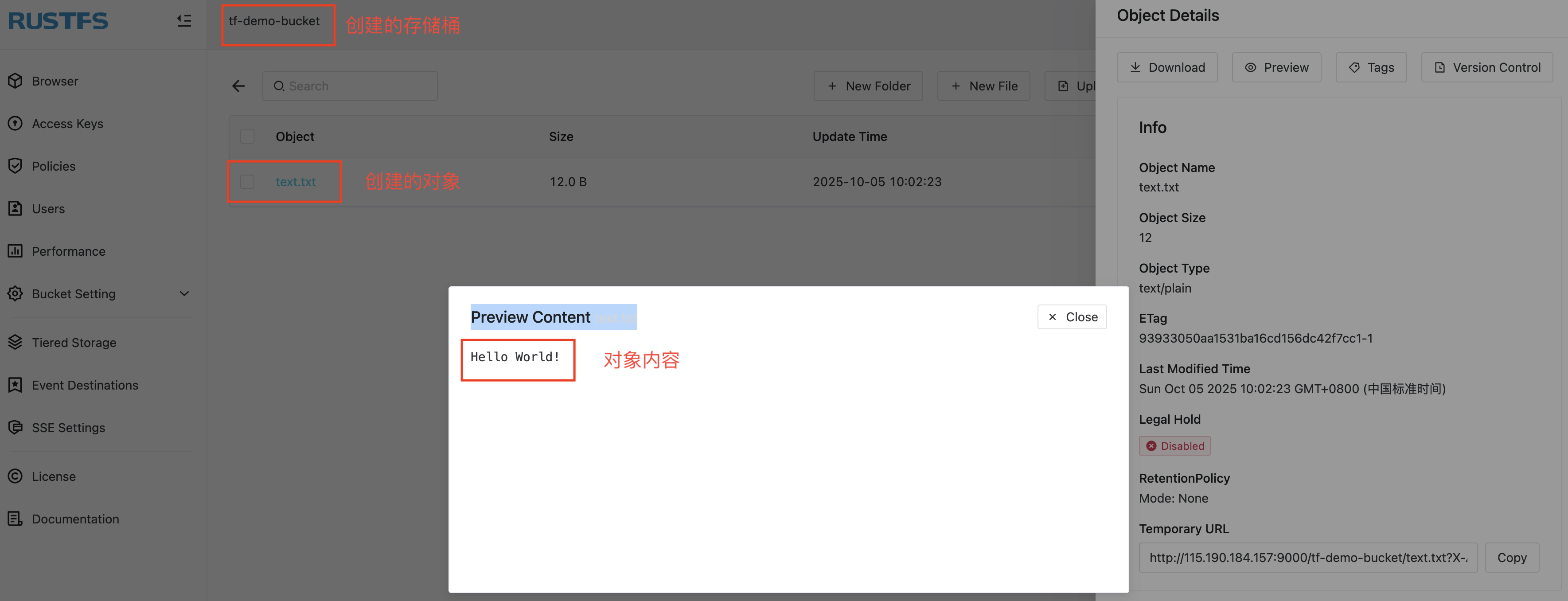1568x601 pixels.
Task: Toggle the select-all checkbox in the table header
Action: click(x=247, y=137)
